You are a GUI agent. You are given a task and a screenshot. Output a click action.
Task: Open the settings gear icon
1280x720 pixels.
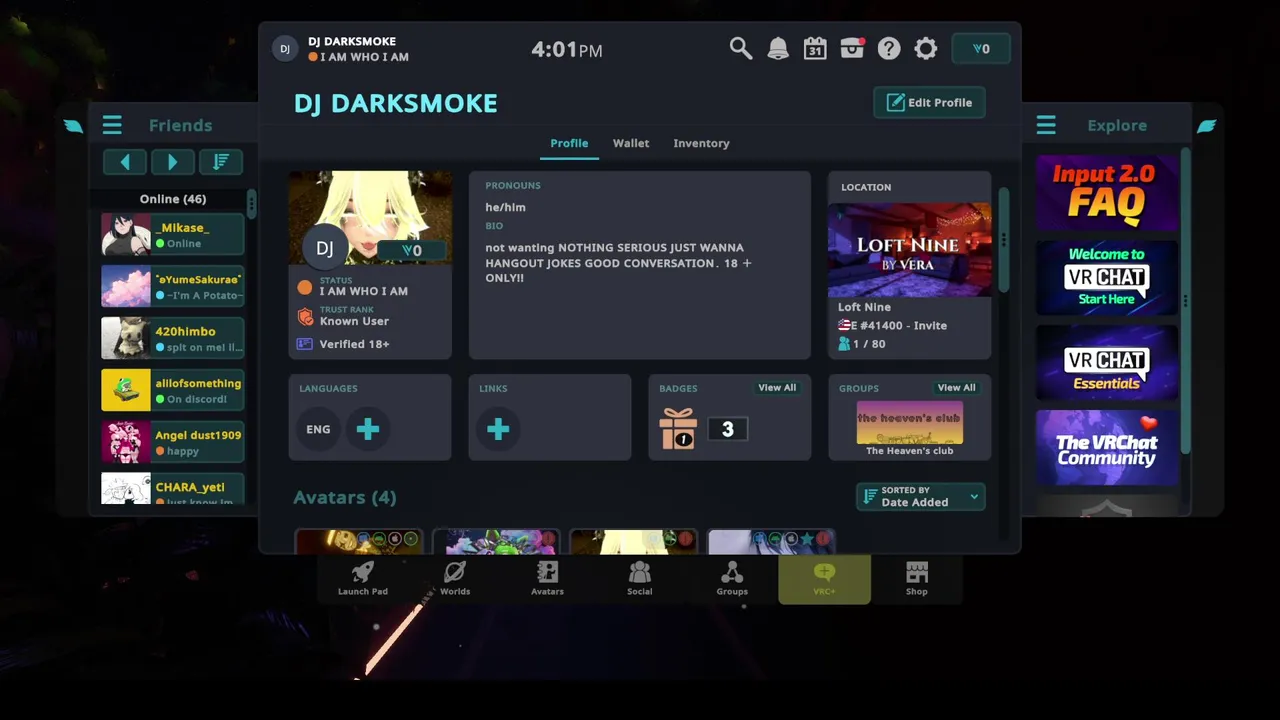tap(926, 49)
